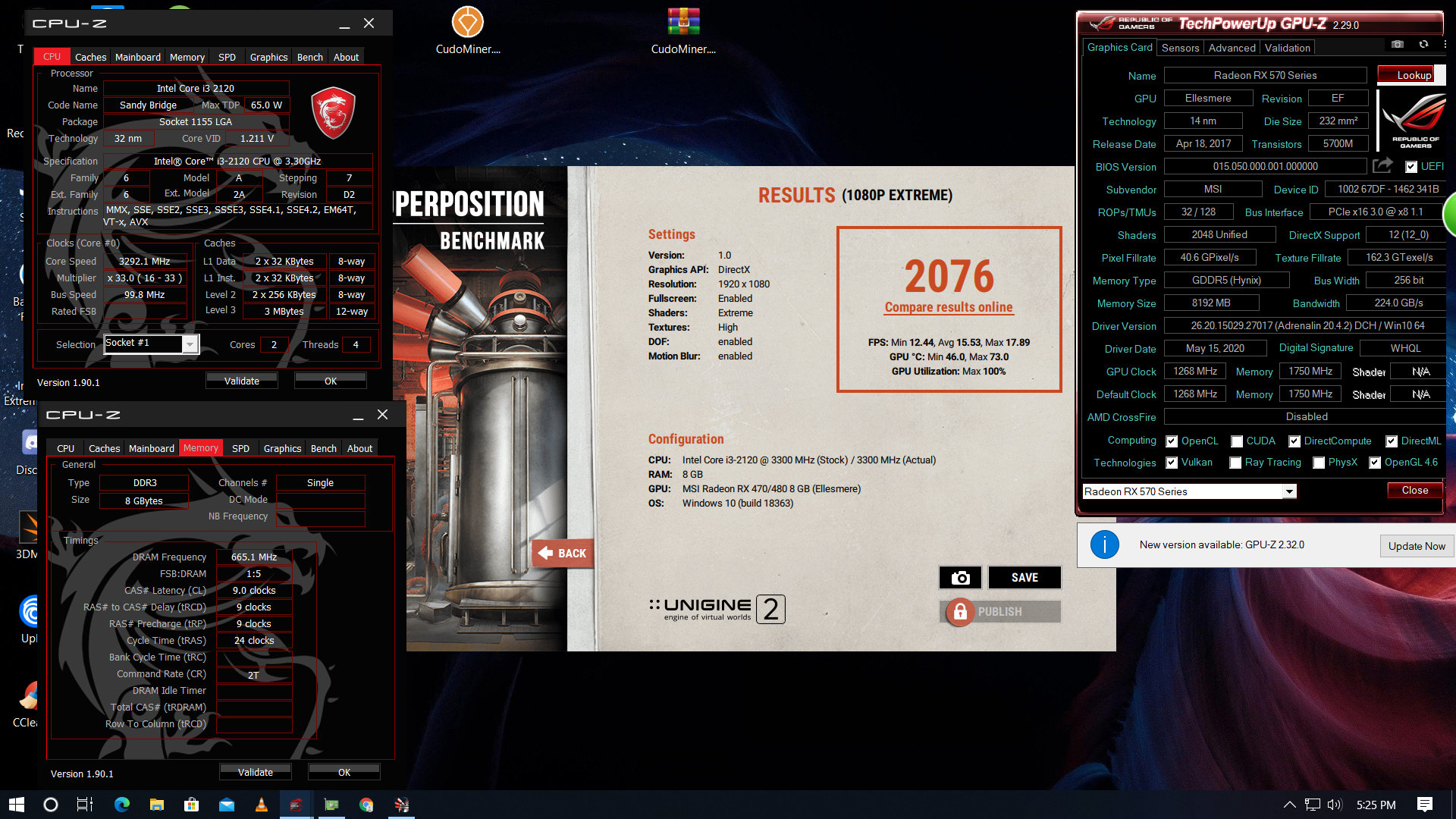
Task: Click Close button in GPU-Z
Action: coord(1415,491)
